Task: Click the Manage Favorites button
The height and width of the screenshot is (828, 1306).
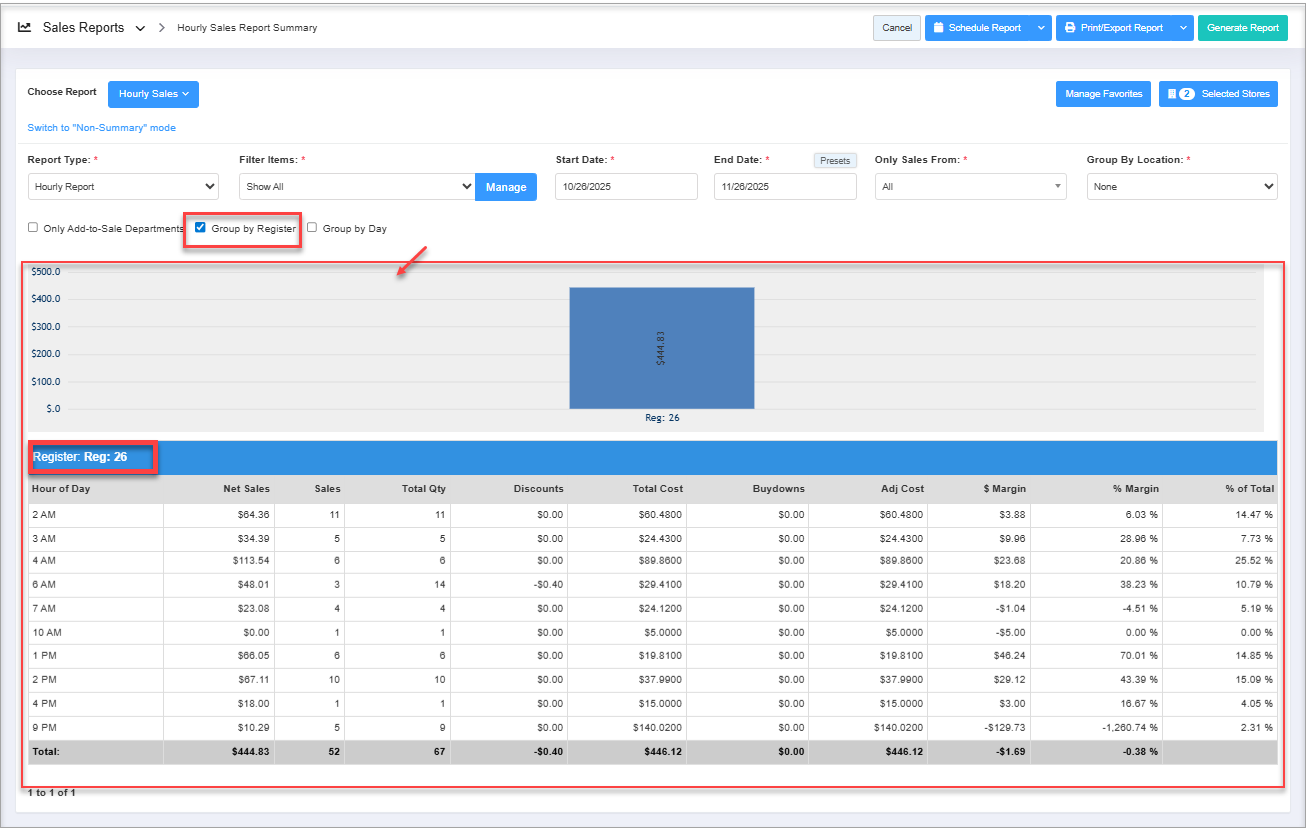Action: click(1103, 94)
